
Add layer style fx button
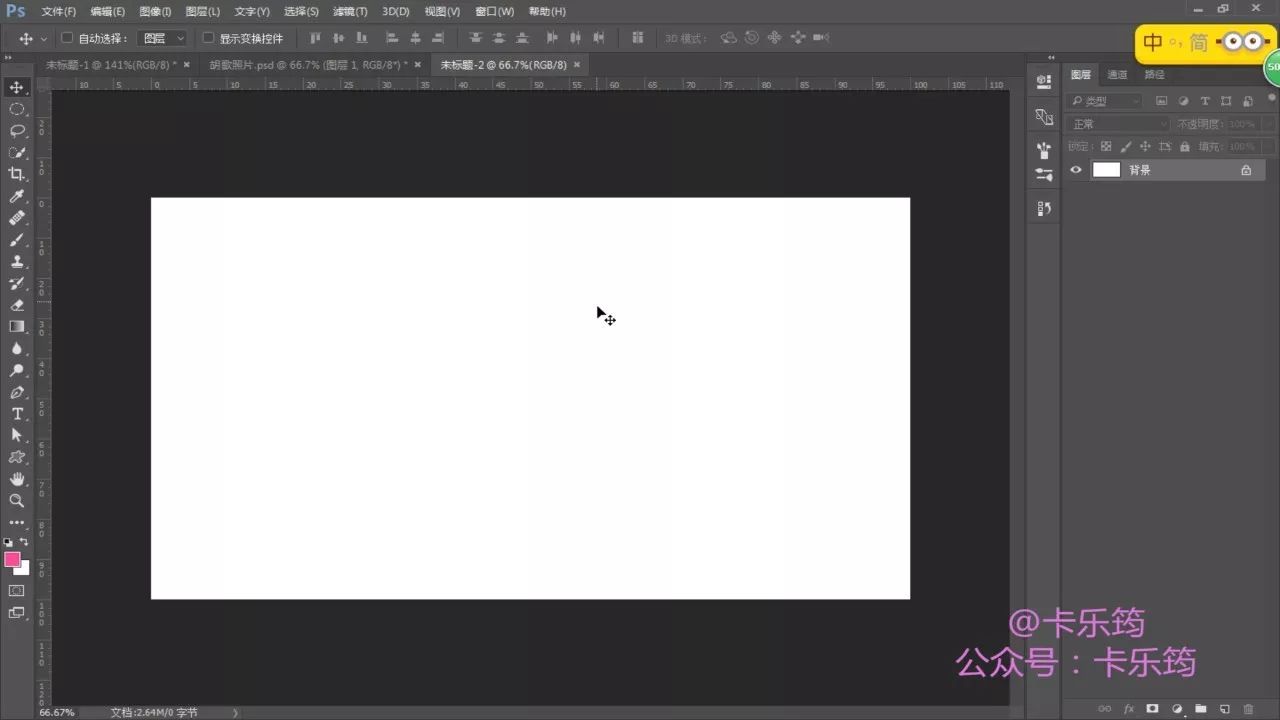click(x=1129, y=708)
